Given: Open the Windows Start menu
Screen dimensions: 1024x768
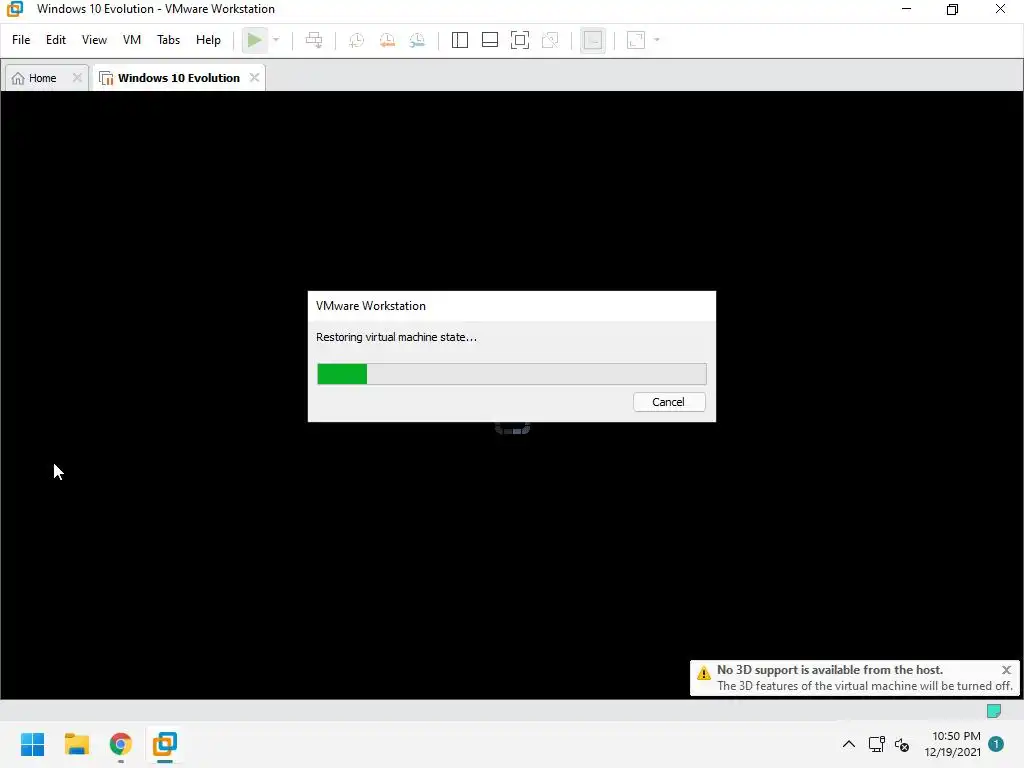Looking at the screenshot, I should (33, 744).
